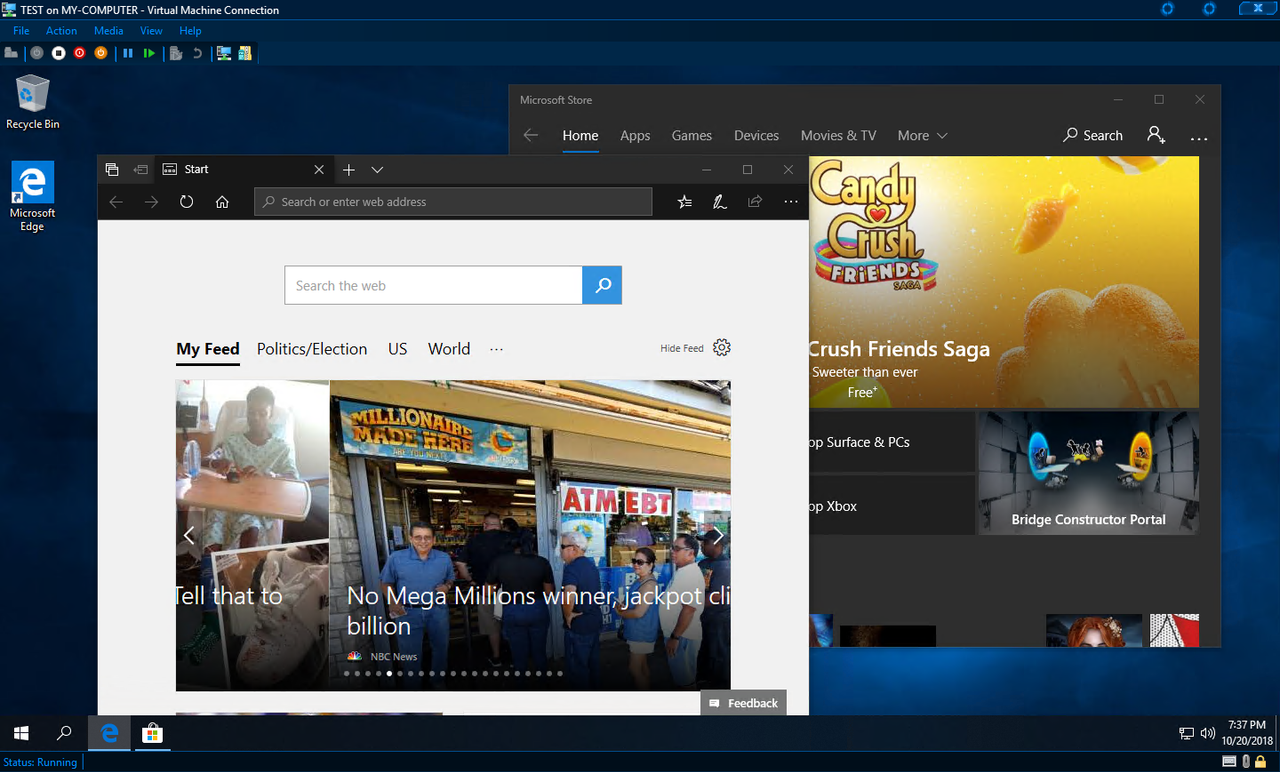Open the Games tab in Store
The image size is (1280, 772).
[x=692, y=136]
